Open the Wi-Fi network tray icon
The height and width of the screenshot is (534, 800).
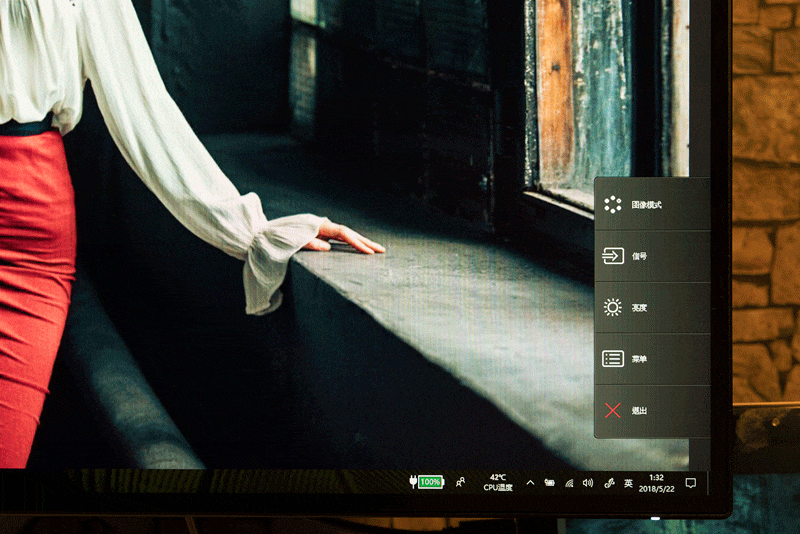pyautogui.click(x=569, y=482)
